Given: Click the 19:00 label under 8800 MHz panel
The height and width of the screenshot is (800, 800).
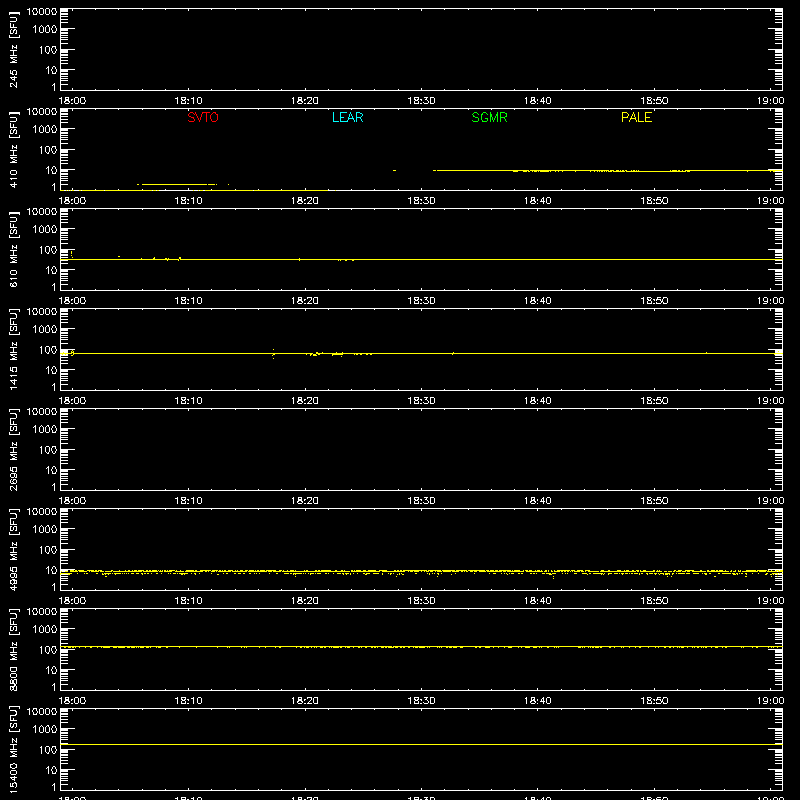Looking at the screenshot, I should coord(770,701).
